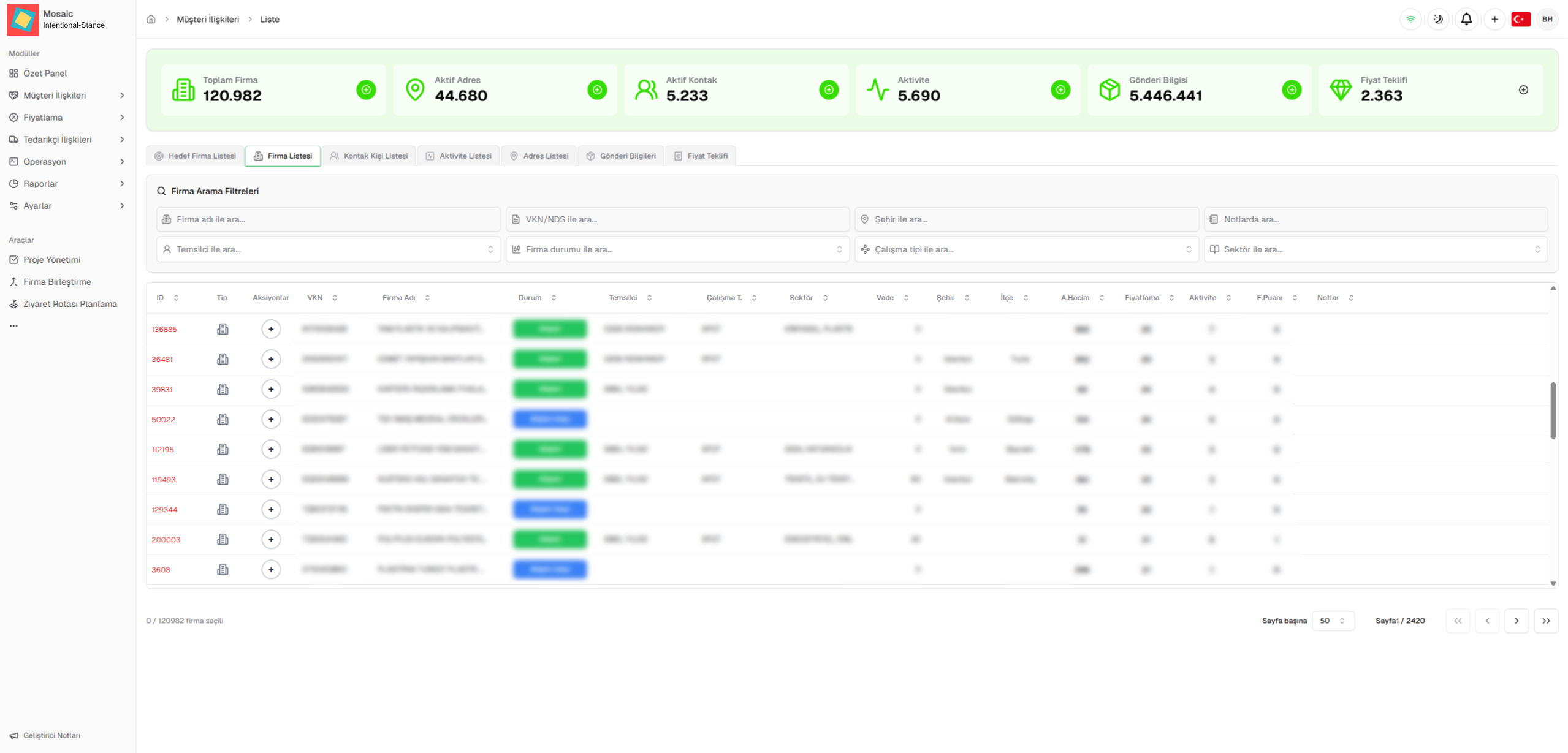Open Temsilci ile ara dropdown
The height and width of the screenshot is (753, 1568).
328,249
